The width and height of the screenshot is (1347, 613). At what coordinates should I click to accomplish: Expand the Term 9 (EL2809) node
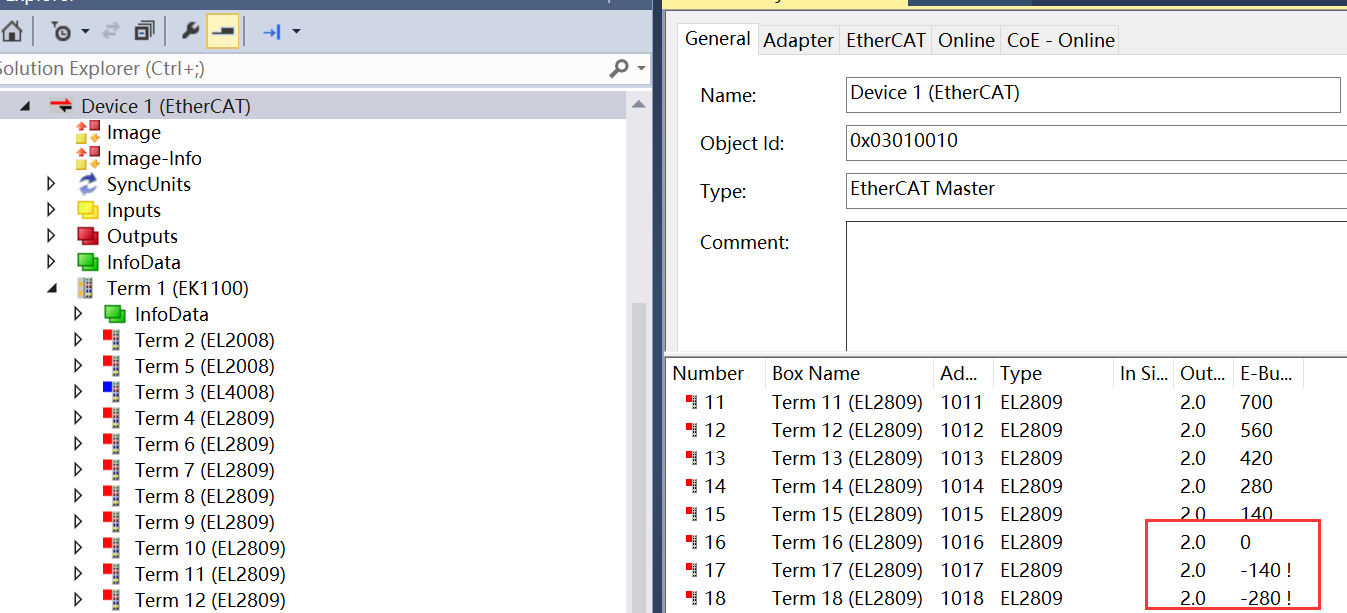click(x=80, y=522)
